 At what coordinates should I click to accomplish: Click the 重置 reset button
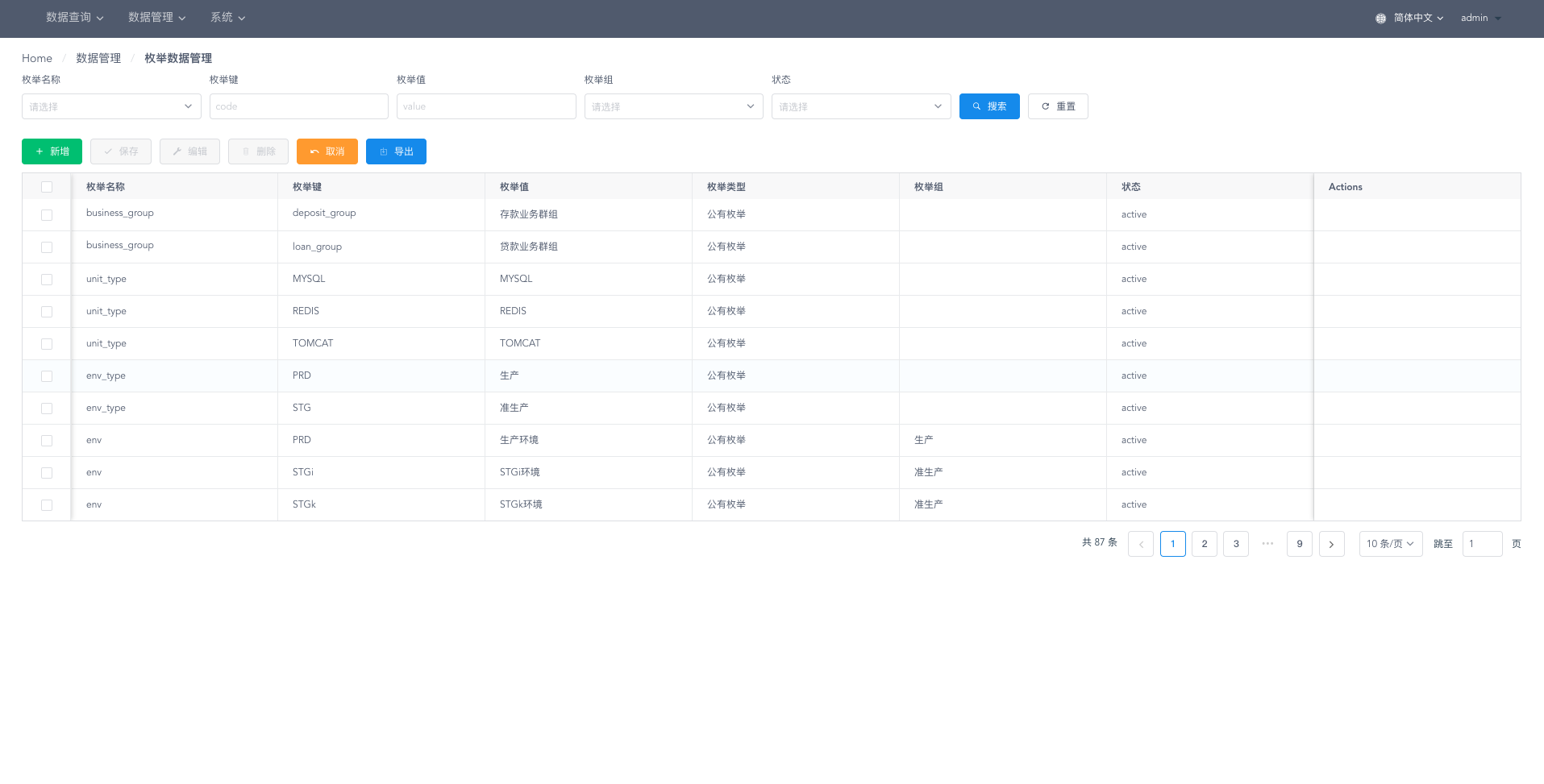pos(1058,106)
